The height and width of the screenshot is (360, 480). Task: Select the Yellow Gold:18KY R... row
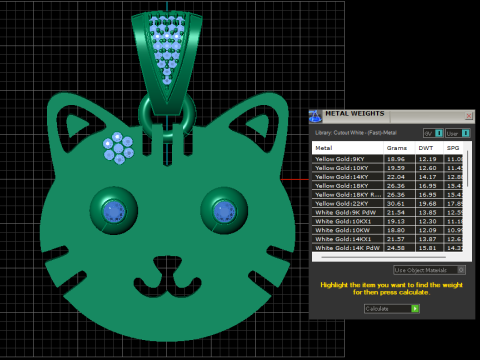pyautogui.click(x=388, y=195)
